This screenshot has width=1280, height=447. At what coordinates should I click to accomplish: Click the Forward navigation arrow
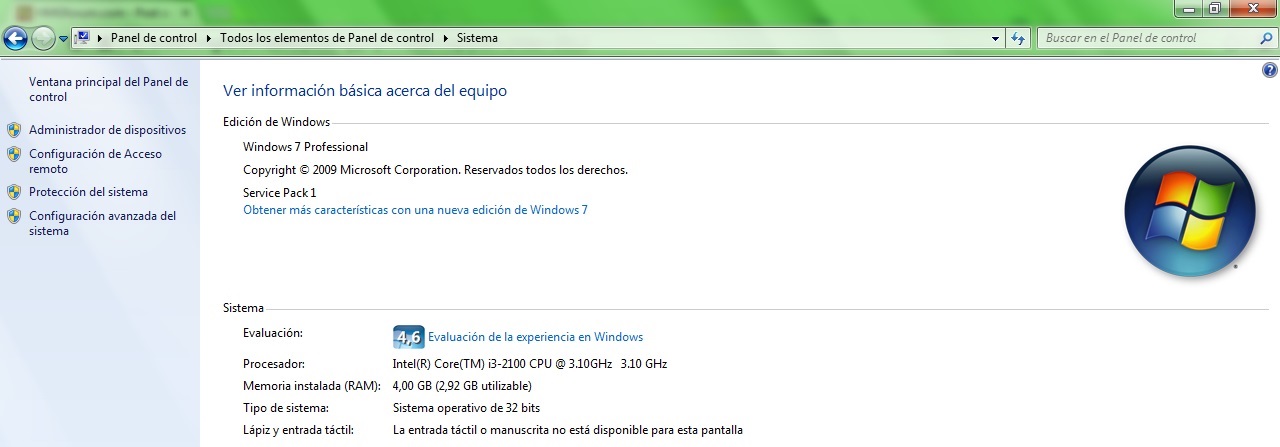(x=43, y=39)
